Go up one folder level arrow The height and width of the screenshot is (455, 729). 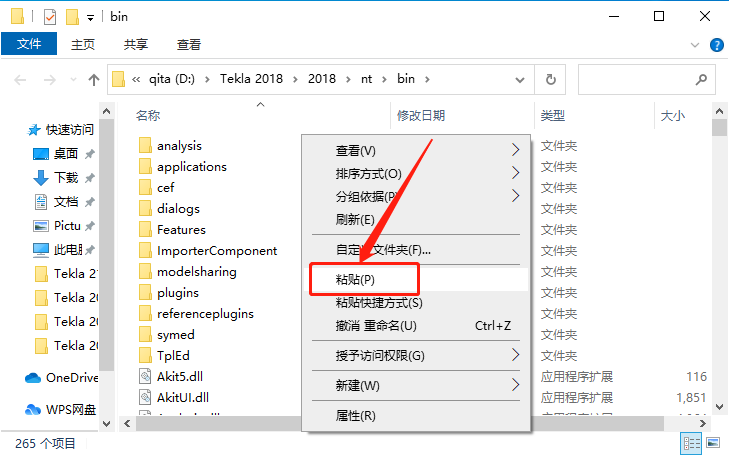point(93,80)
